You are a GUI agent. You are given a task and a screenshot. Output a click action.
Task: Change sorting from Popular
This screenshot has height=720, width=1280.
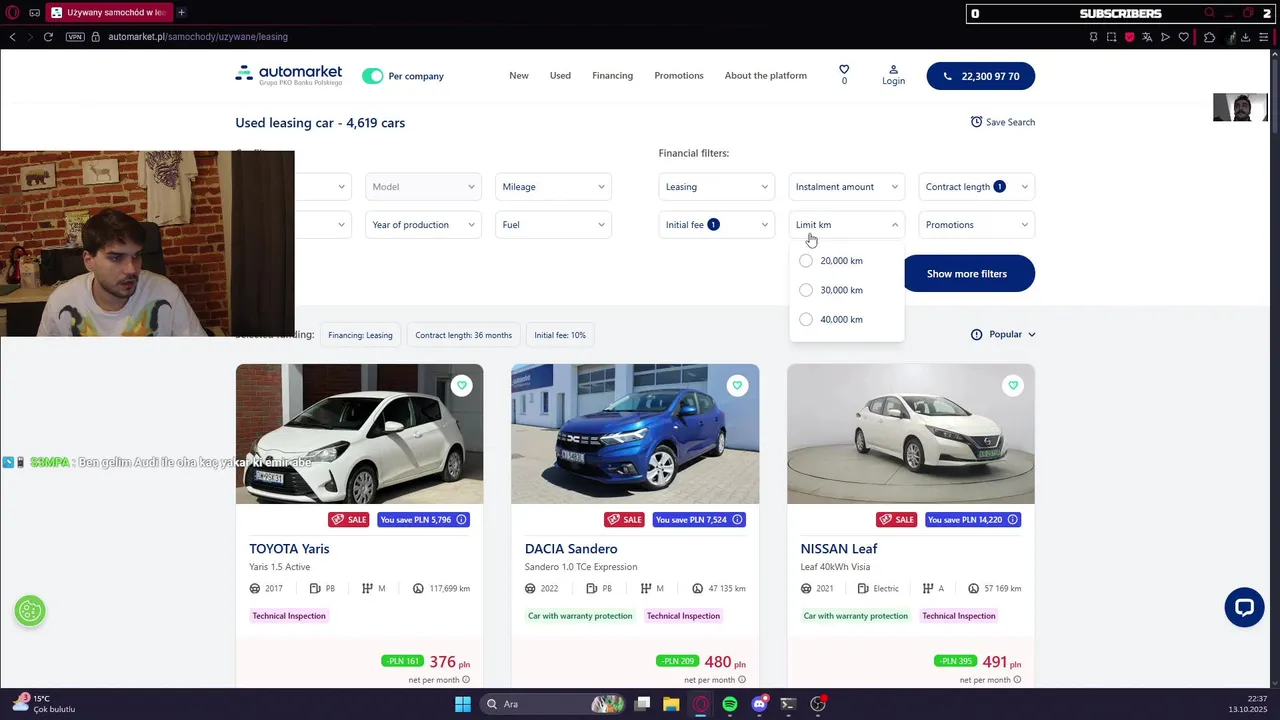click(x=1003, y=335)
